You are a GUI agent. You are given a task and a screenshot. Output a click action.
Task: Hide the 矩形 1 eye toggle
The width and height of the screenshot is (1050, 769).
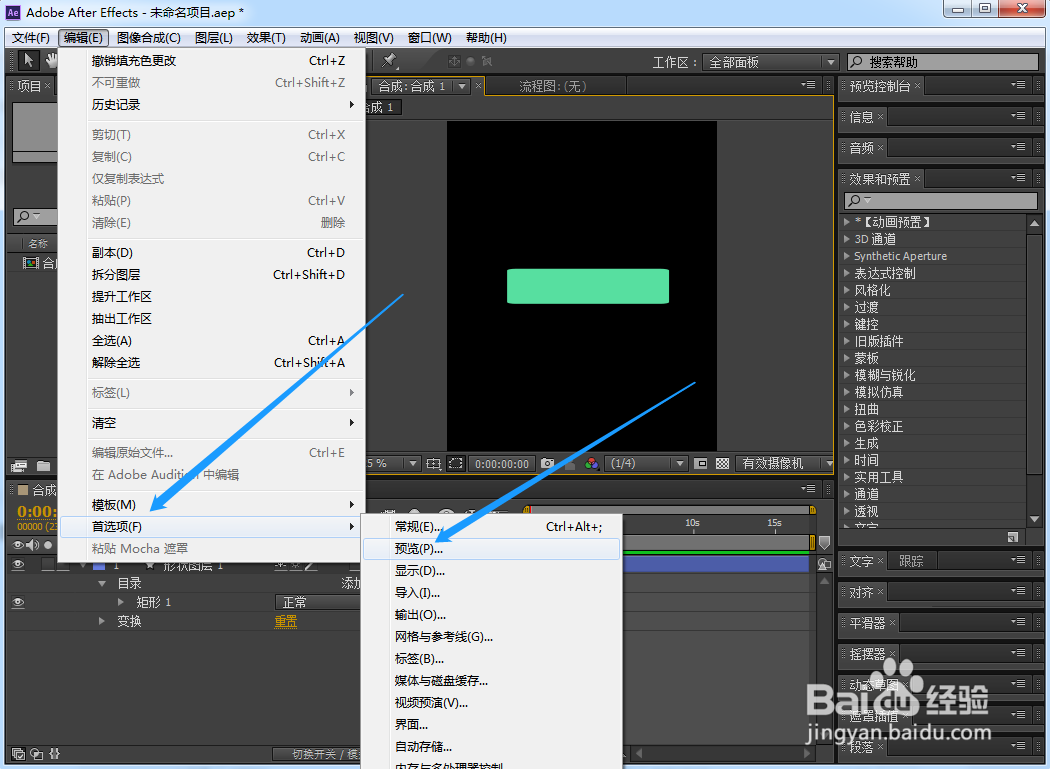pos(18,602)
